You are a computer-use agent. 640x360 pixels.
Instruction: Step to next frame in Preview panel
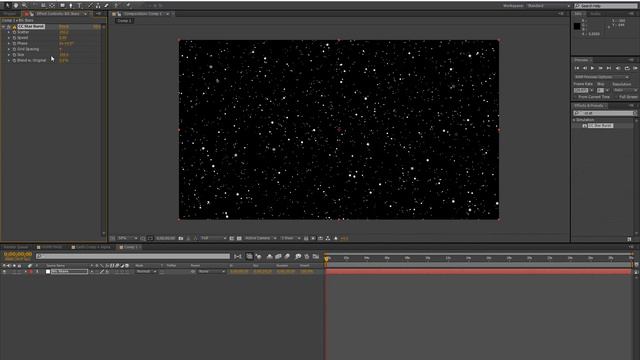coord(600,68)
